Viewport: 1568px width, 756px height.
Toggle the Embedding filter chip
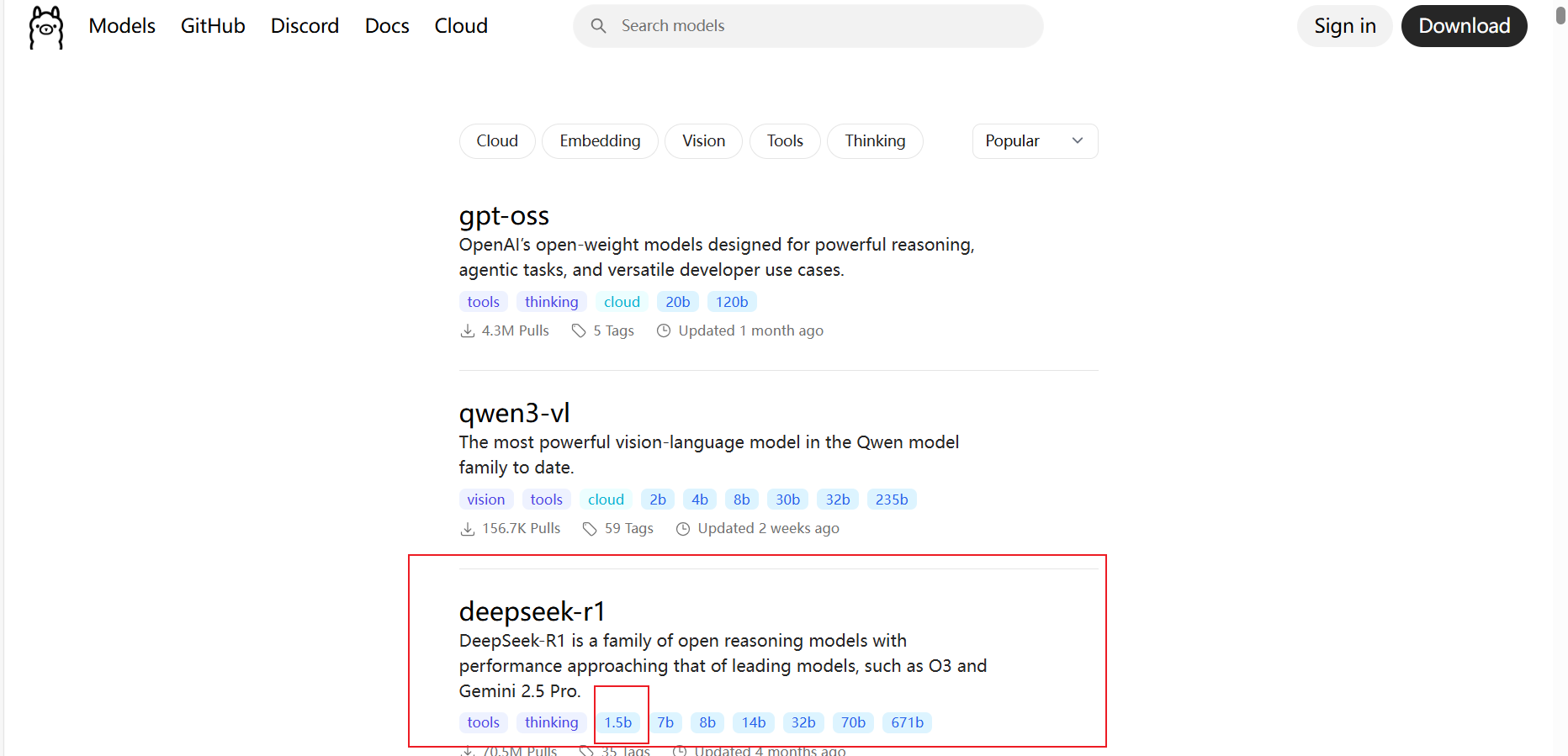(600, 141)
